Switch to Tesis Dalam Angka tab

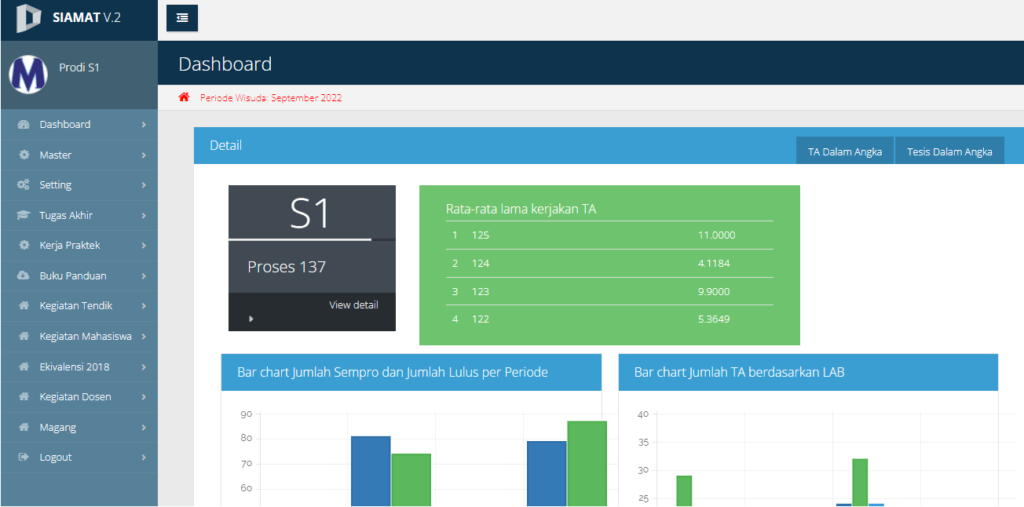click(949, 152)
